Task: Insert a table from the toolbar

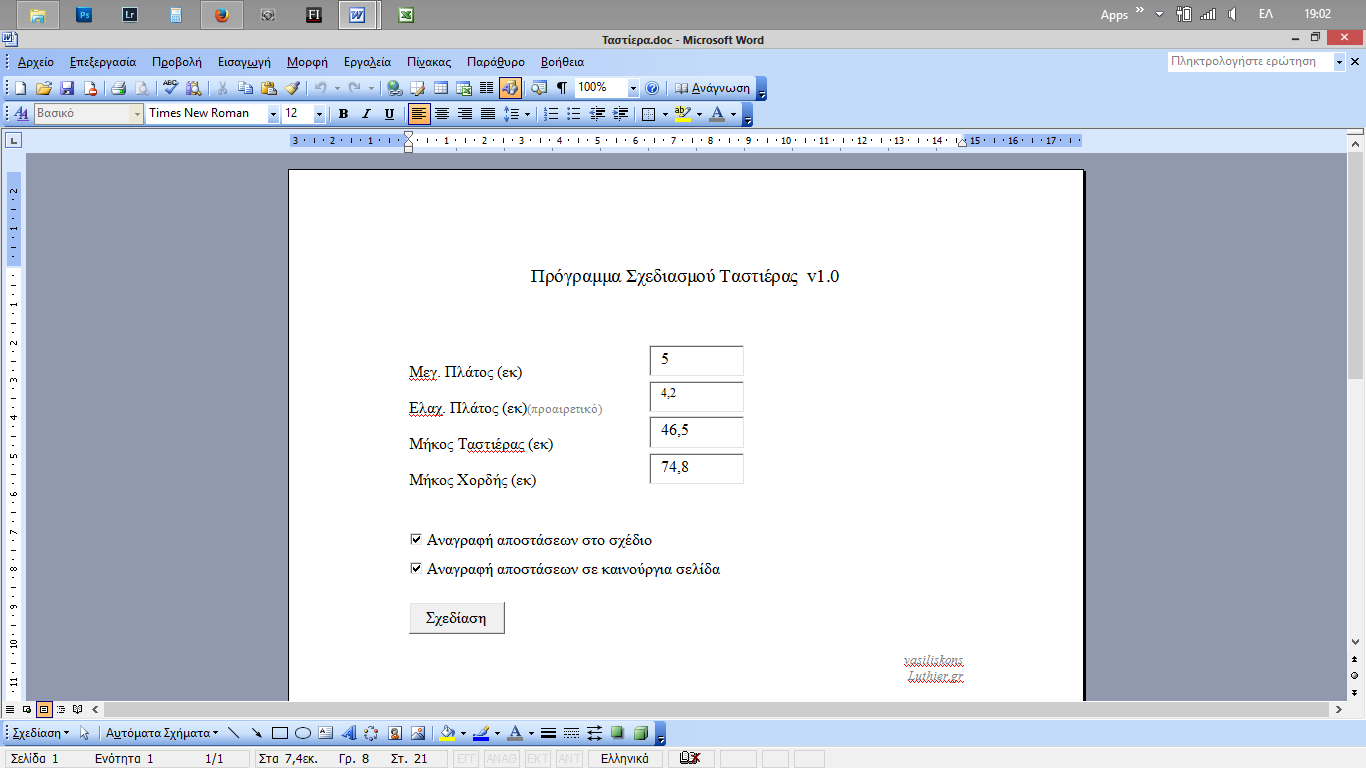Action: pyautogui.click(x=440, y=88)
